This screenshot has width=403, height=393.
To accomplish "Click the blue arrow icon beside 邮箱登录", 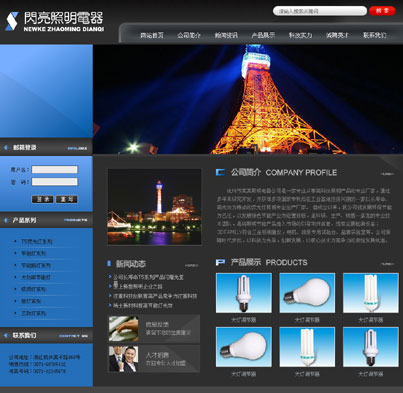I will tap(6, 147).
